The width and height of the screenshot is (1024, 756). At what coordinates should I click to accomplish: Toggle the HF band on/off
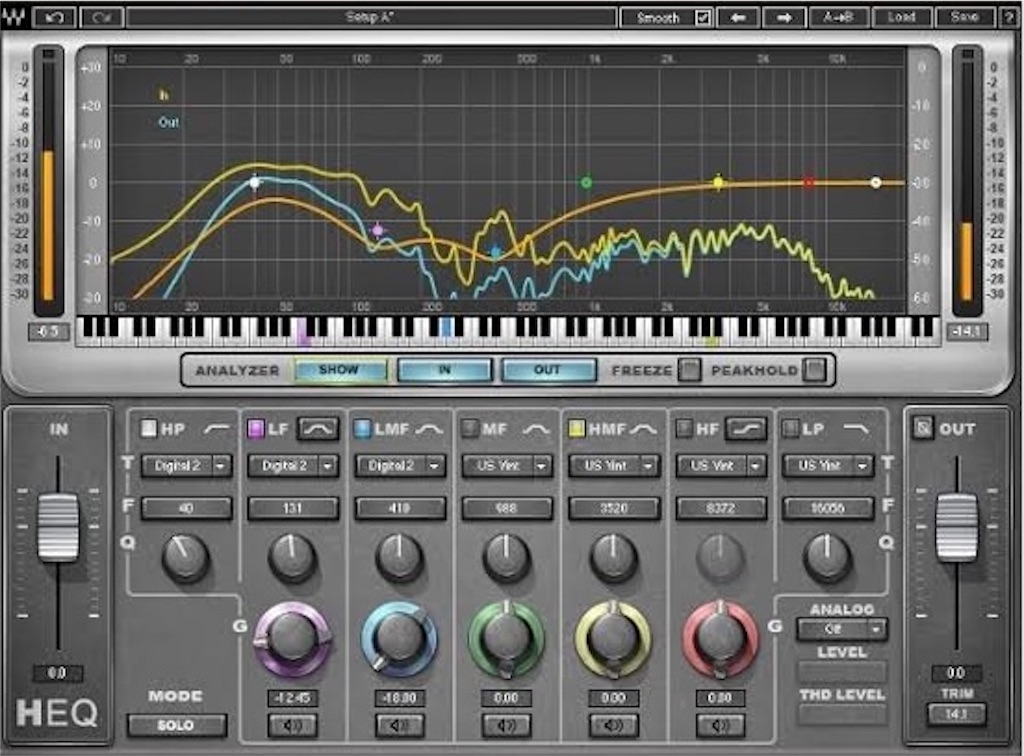pos(684,428)
